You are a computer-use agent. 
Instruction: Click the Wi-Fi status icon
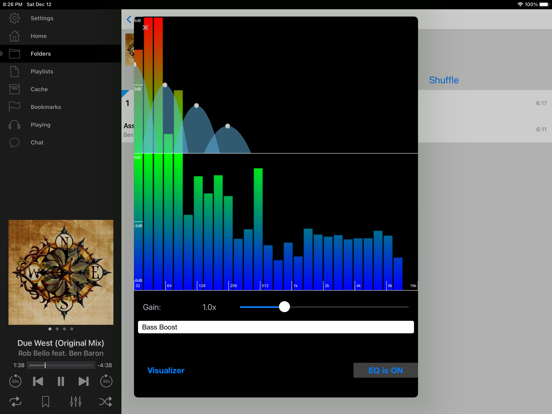click(520, 4)
